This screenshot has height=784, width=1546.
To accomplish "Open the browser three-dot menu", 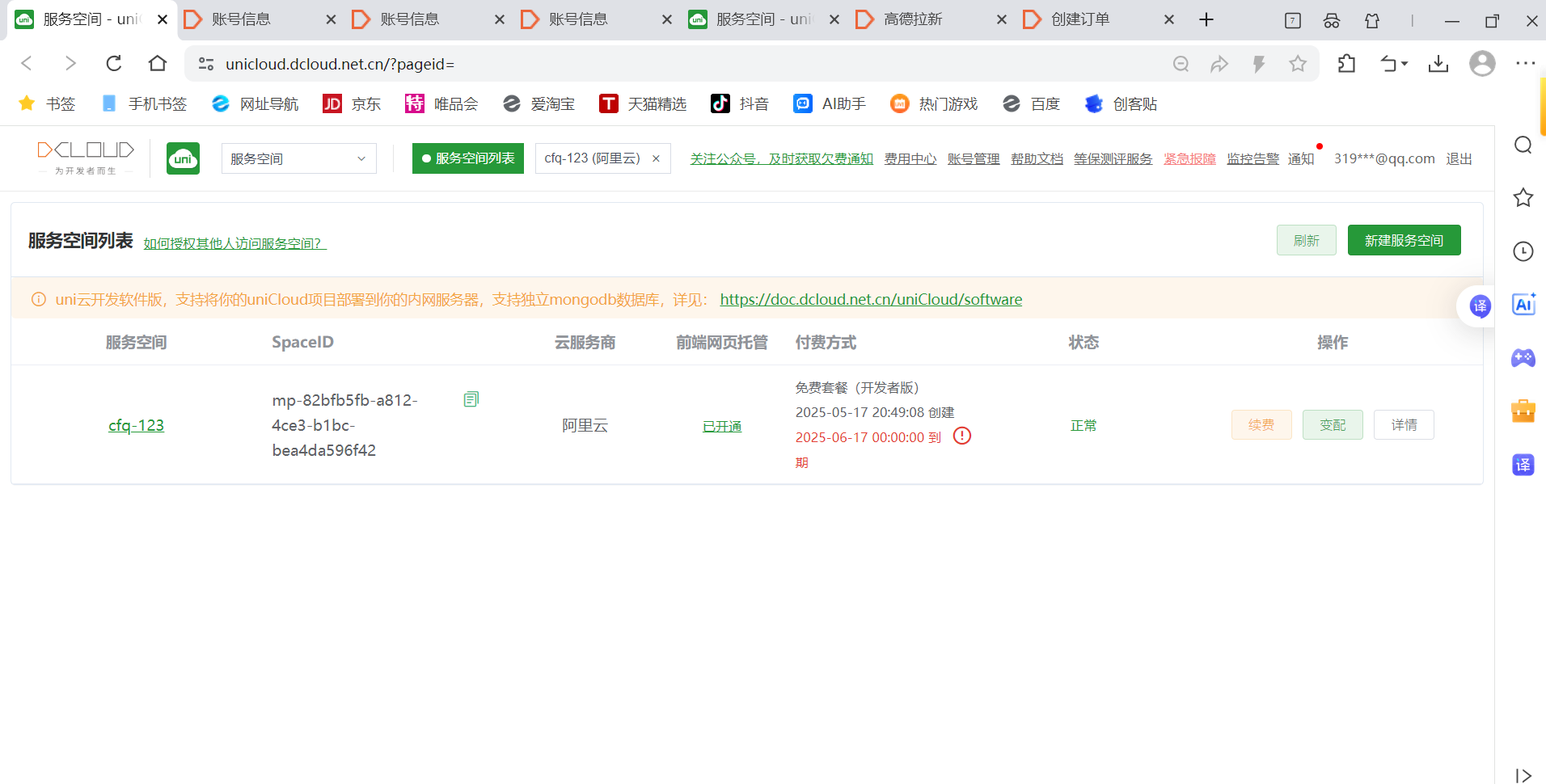I will (1526, 64).
